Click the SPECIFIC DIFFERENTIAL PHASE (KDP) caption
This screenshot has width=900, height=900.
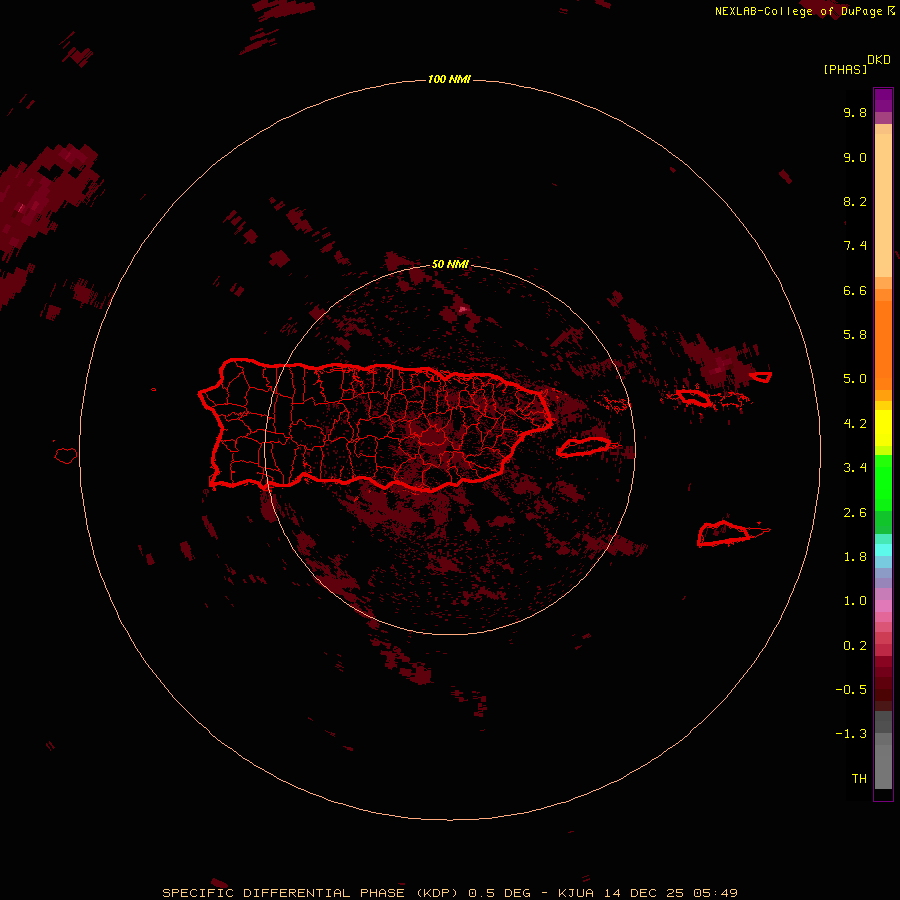310,893
